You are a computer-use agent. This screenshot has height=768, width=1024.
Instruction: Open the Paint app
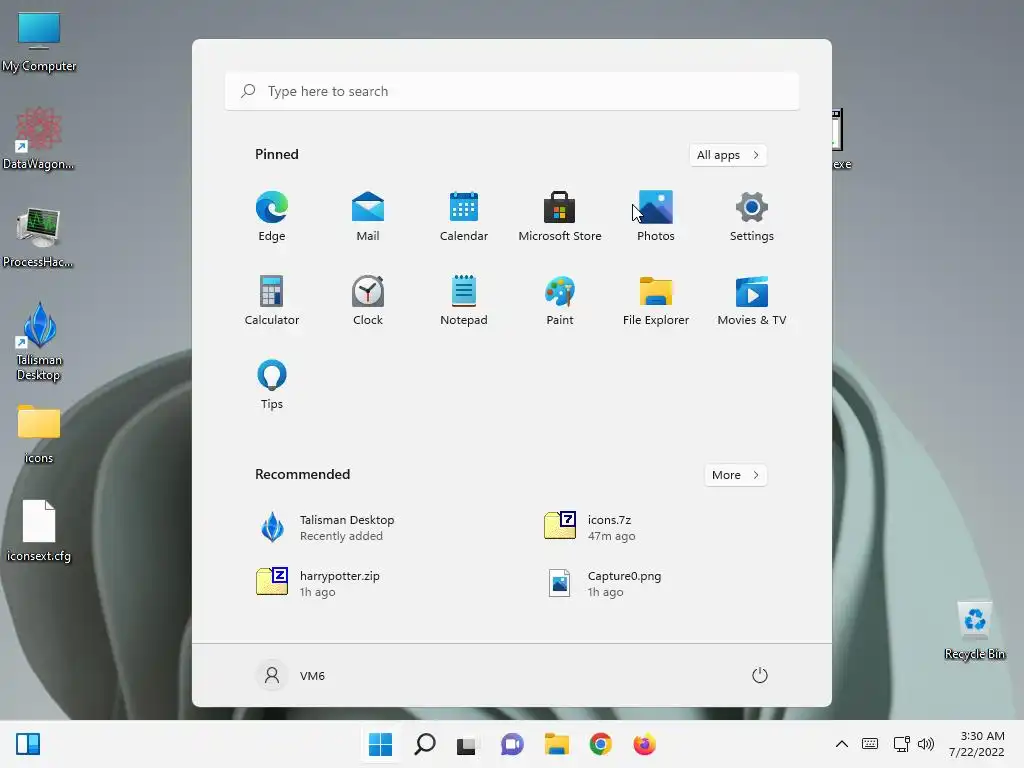click(560, 300)
